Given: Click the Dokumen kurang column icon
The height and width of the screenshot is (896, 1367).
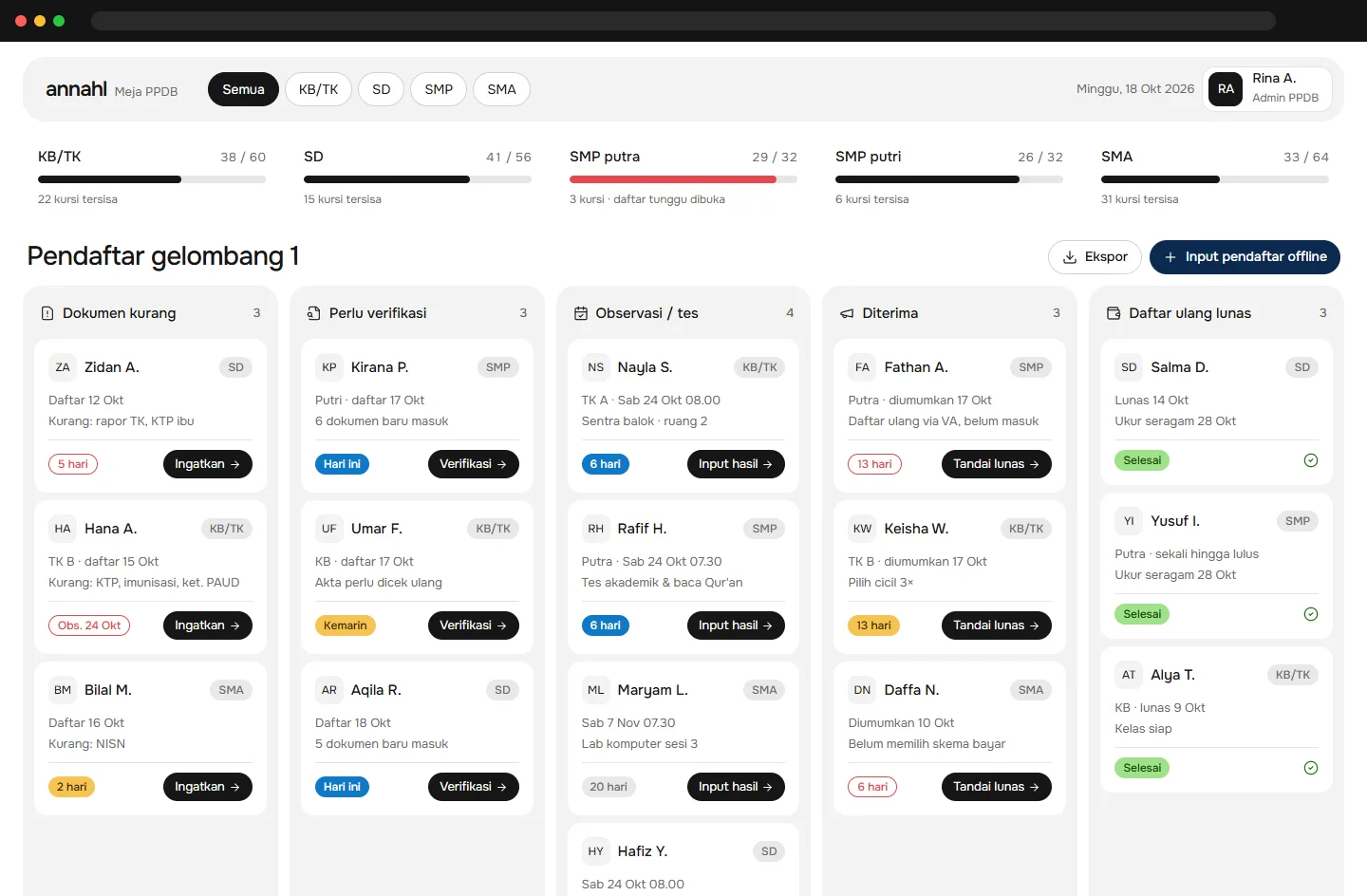Looking at the screenshot, I should (47, 313).
